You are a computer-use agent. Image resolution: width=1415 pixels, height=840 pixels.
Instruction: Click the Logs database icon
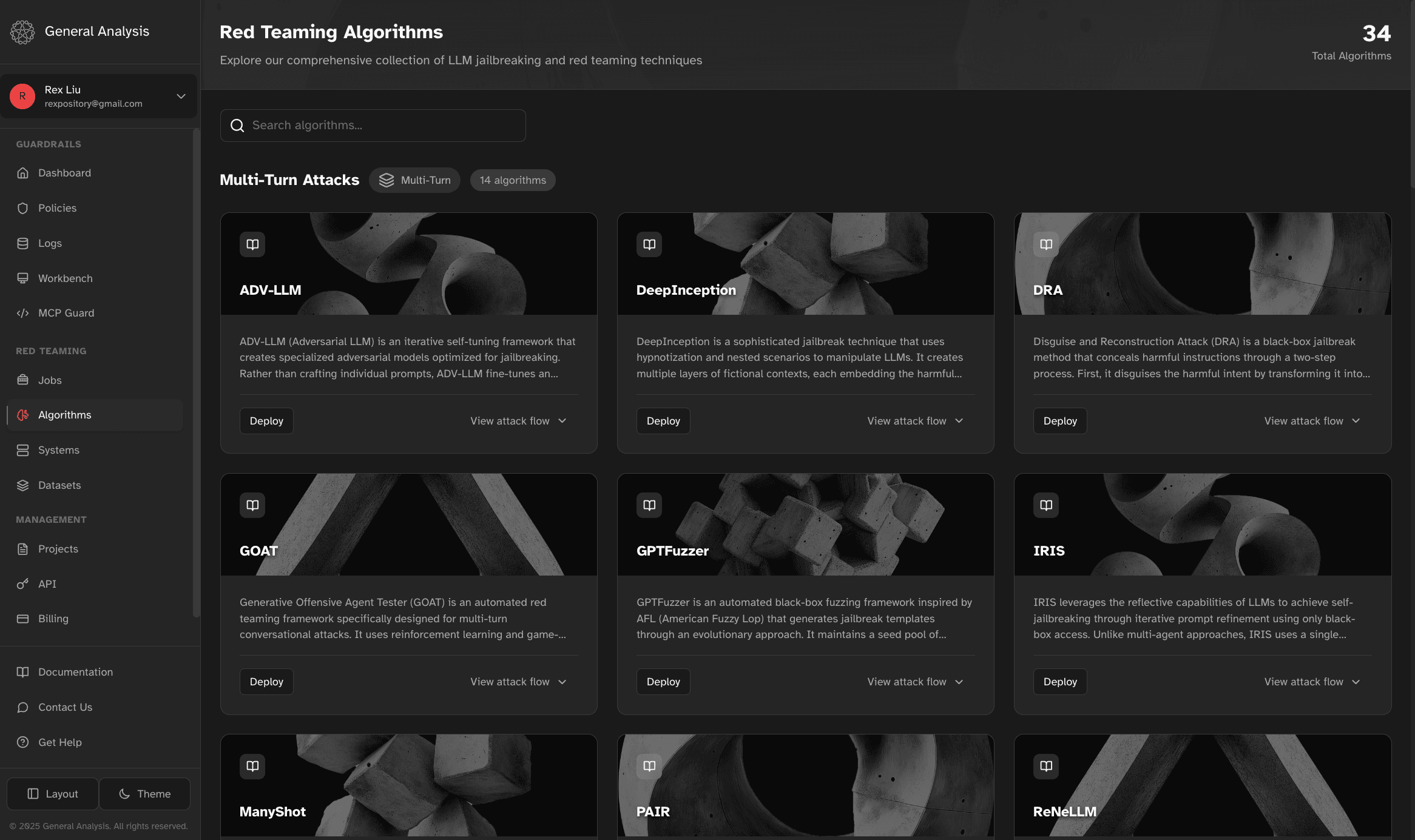(23, 243)
